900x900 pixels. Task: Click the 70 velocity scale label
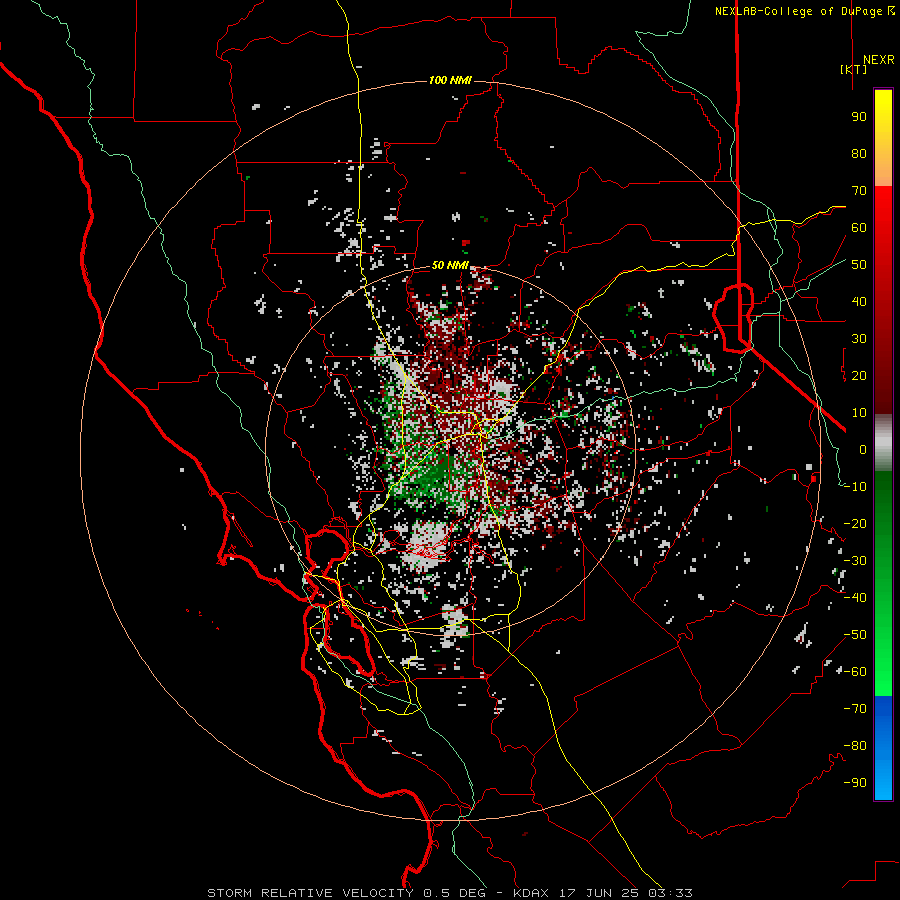859,191
